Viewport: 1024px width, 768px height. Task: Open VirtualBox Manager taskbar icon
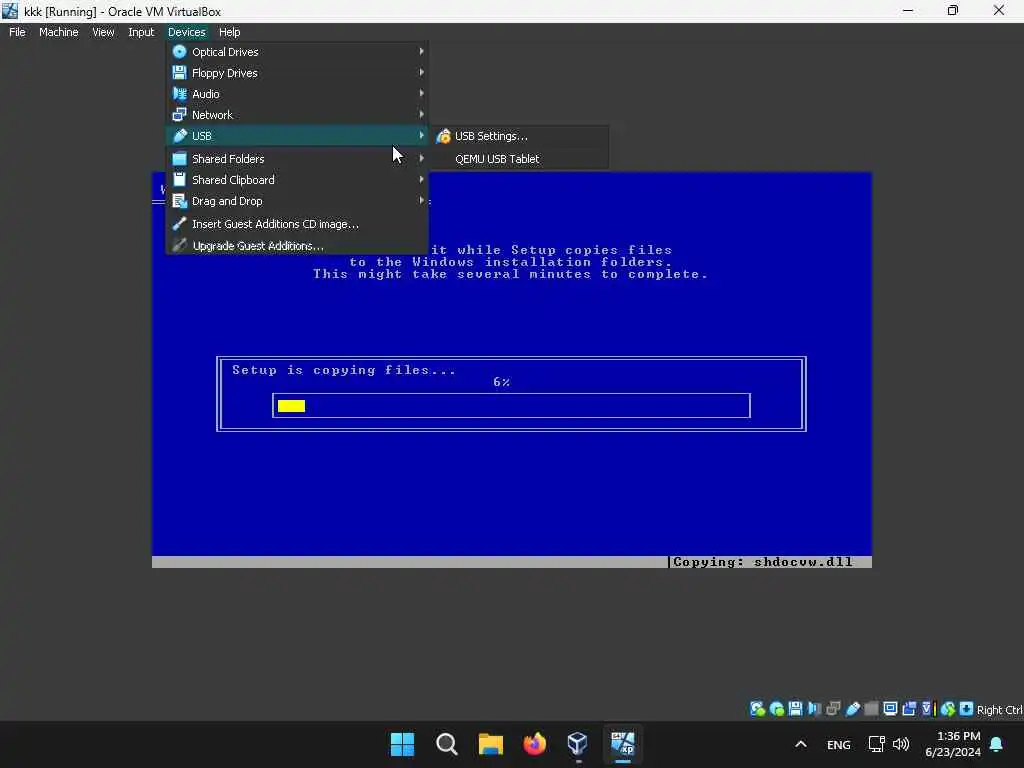tap(578, 744)
